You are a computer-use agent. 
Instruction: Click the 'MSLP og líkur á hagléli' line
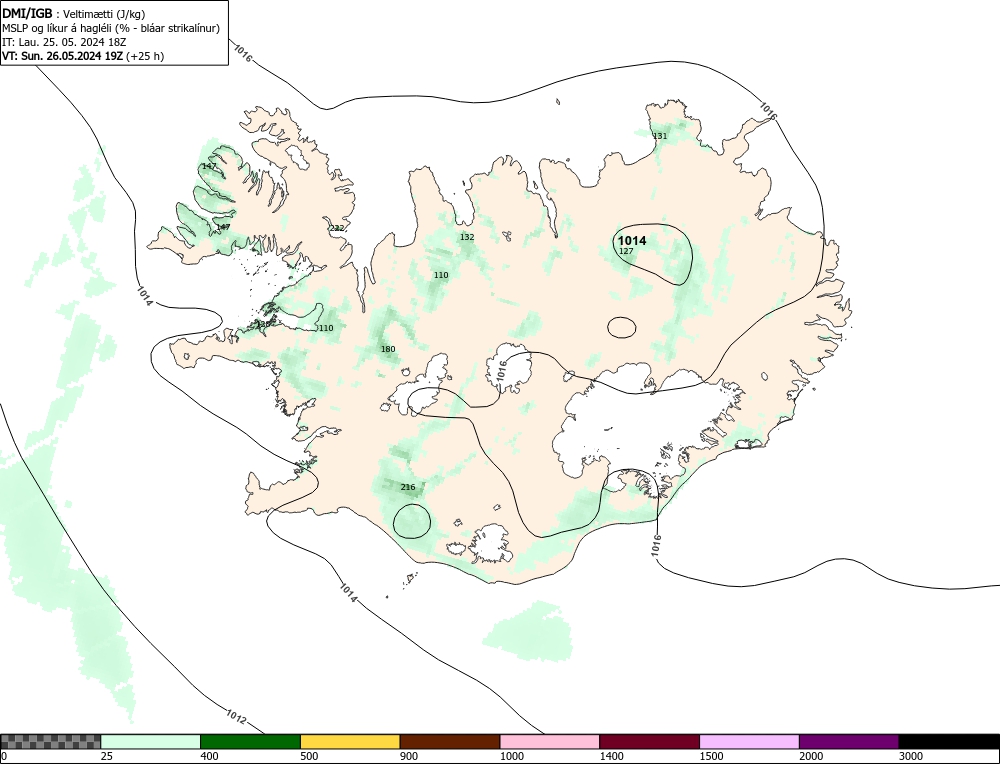point(111,28)
